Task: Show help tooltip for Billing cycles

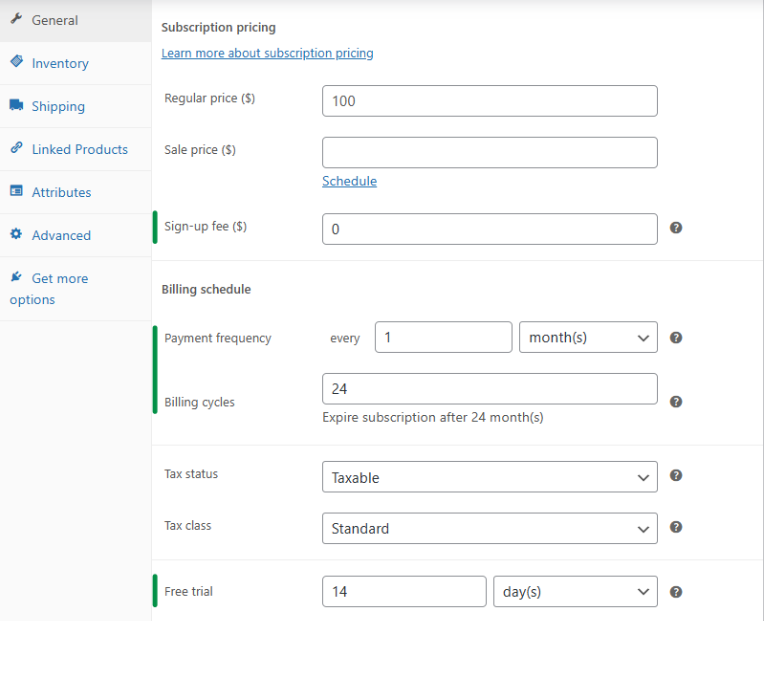Action: pos(676,401)
